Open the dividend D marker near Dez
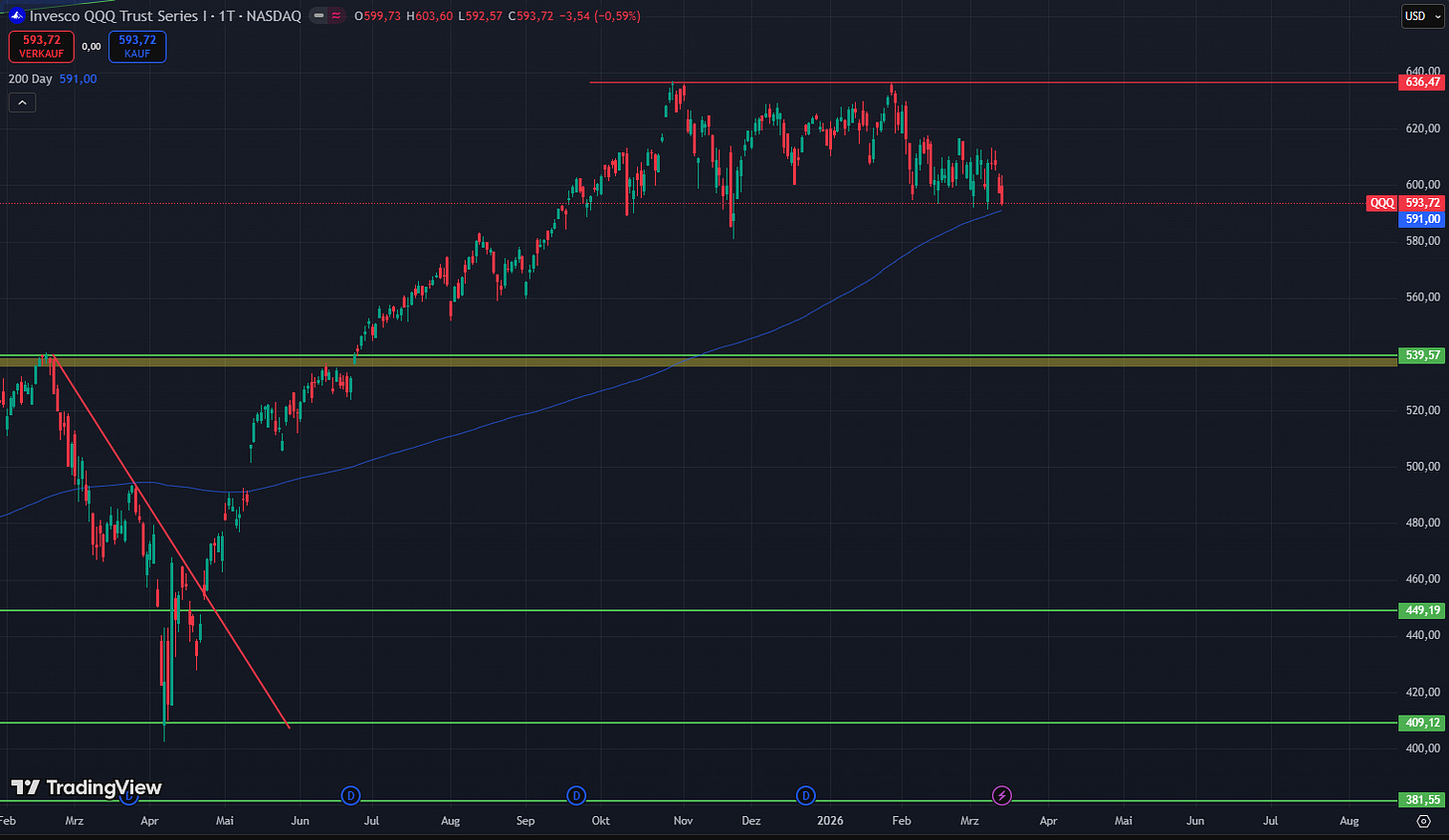Screen dimensions: 1449x840 click(x=806, y=795)
